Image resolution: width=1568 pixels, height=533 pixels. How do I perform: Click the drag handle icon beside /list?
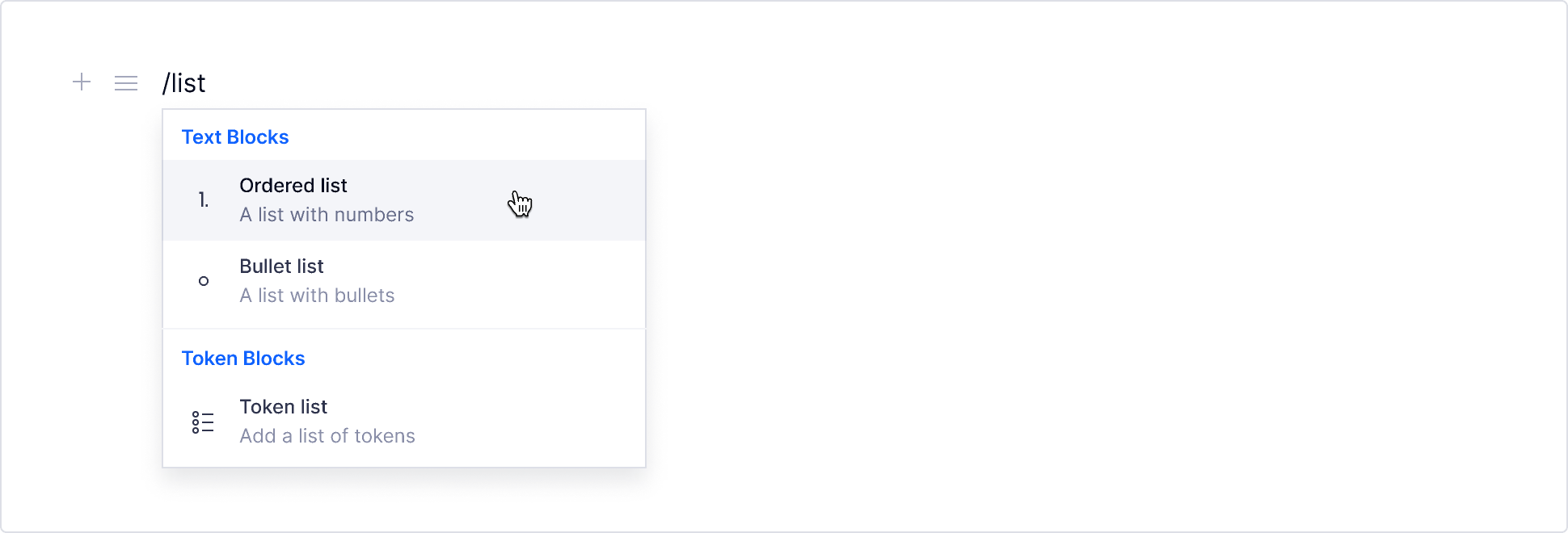[126, 83]
